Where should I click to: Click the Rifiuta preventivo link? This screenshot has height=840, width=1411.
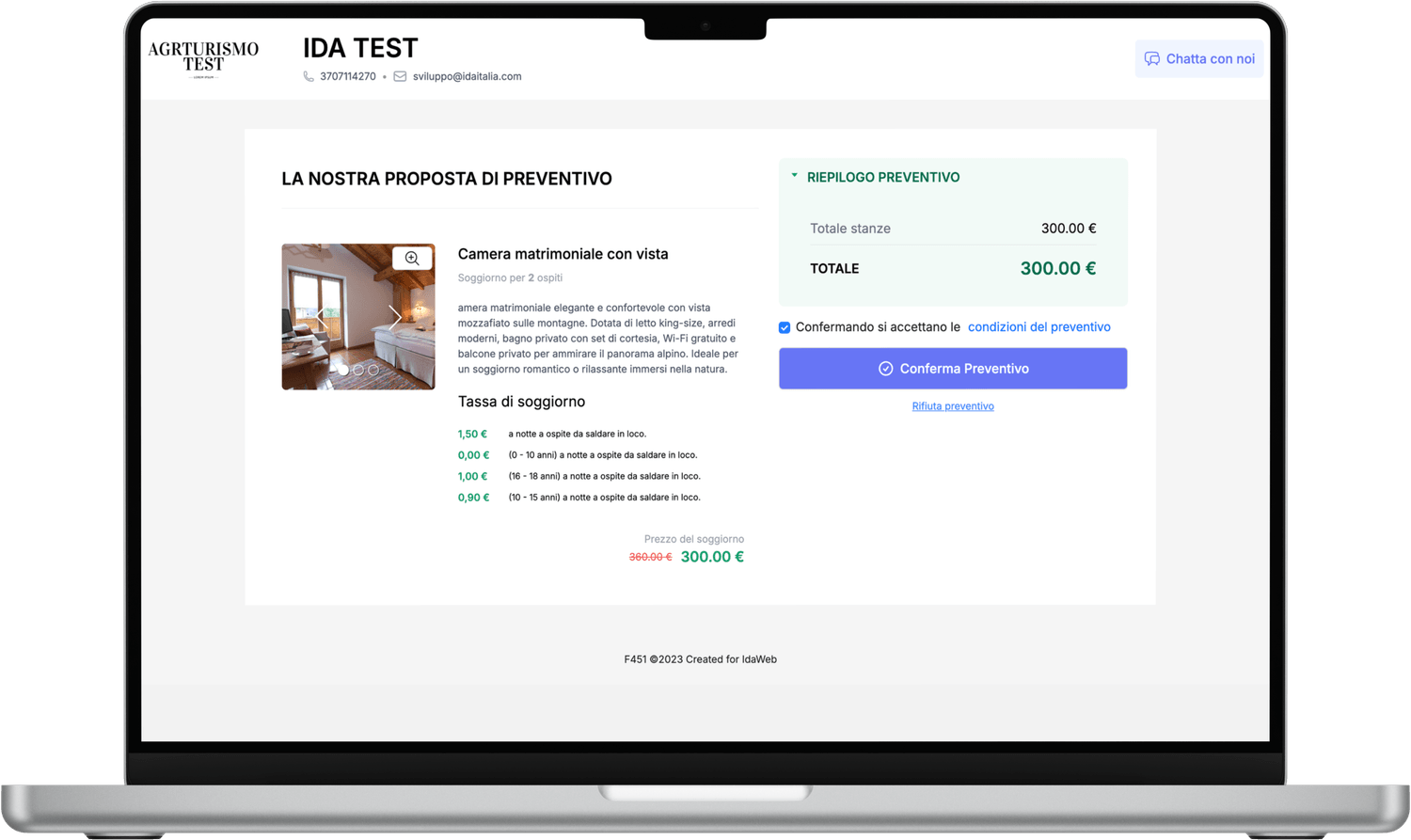click(953, 406)
